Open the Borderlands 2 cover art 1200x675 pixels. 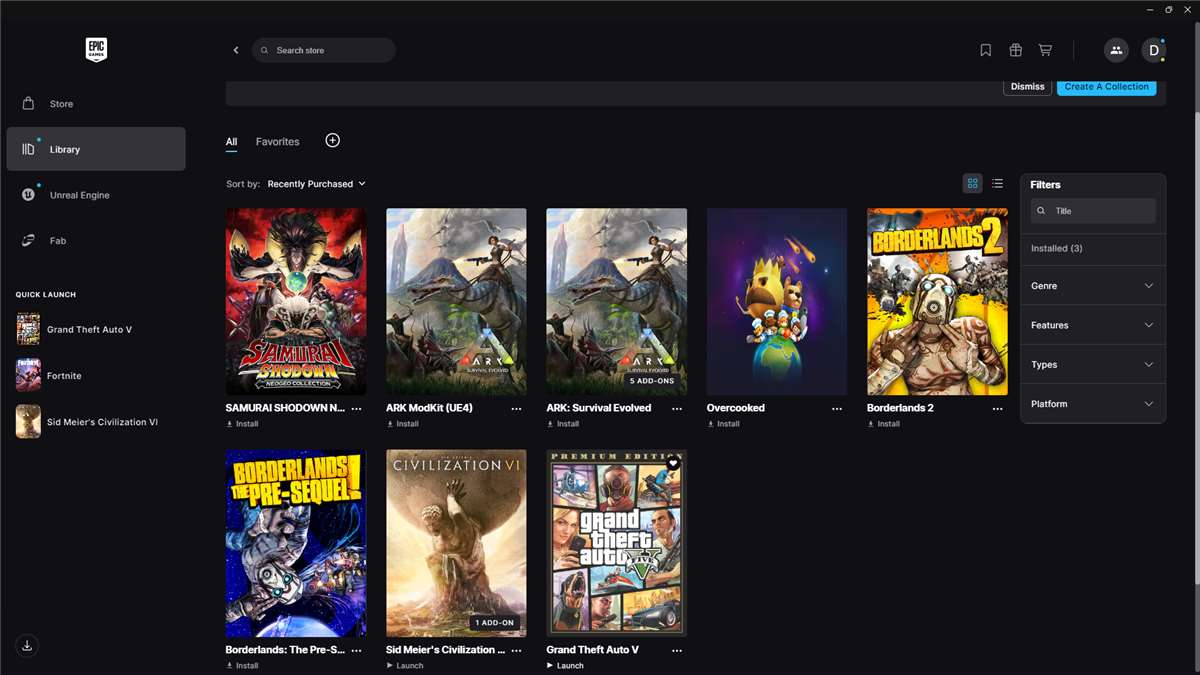click(x=937, y=302)
